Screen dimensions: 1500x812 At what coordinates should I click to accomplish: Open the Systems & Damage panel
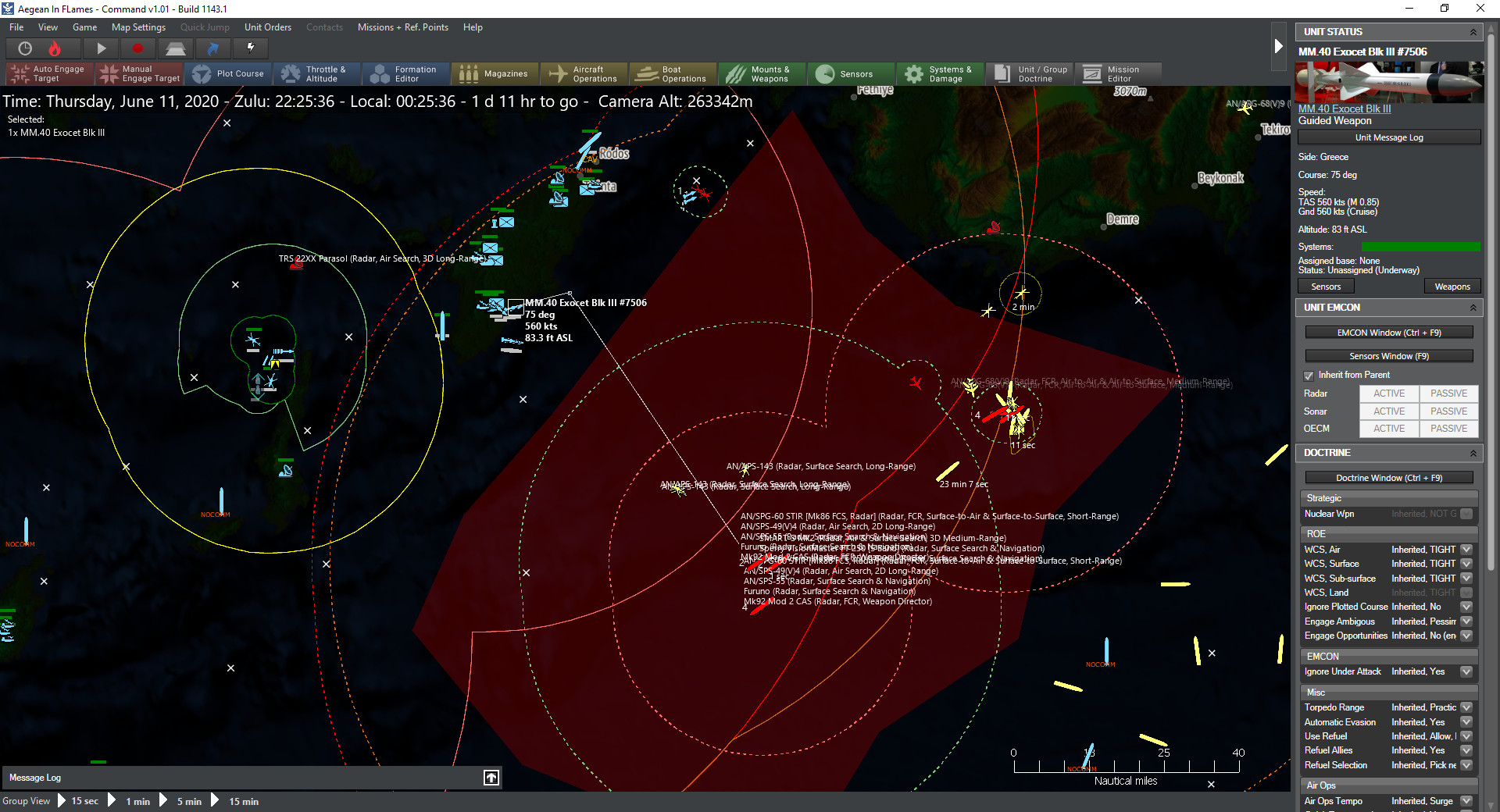tap(940, 73)
